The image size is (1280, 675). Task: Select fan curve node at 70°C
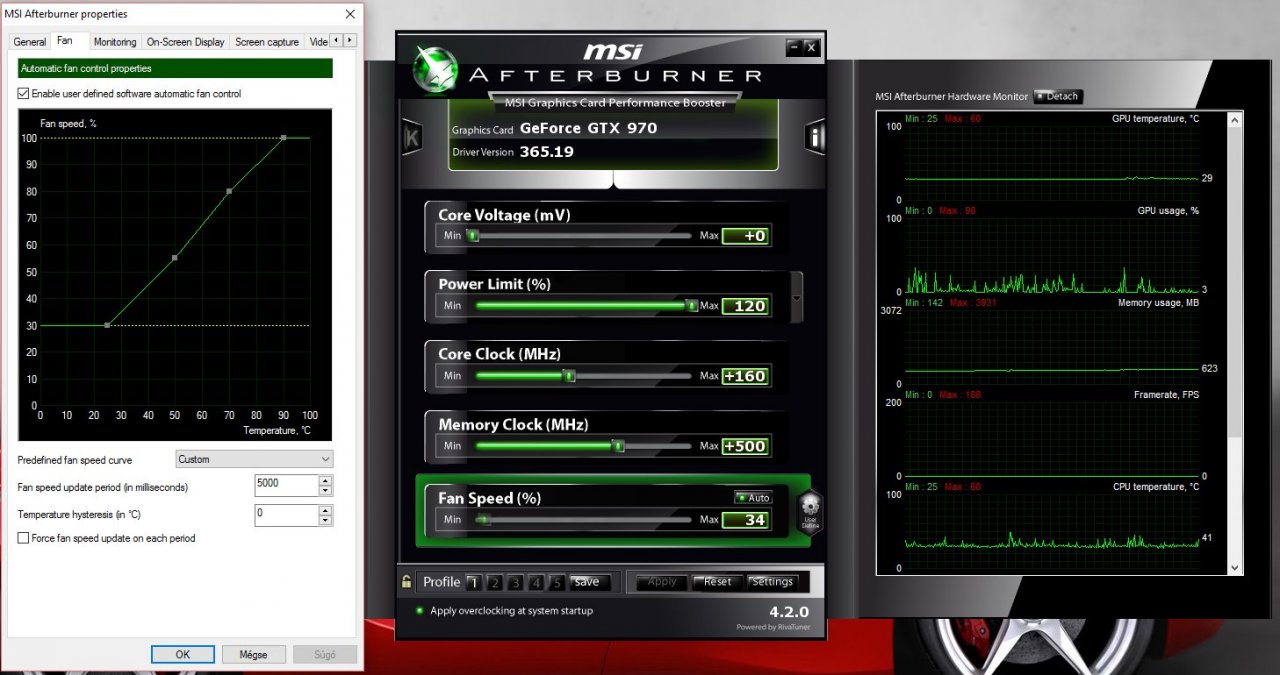coord(229,191)
